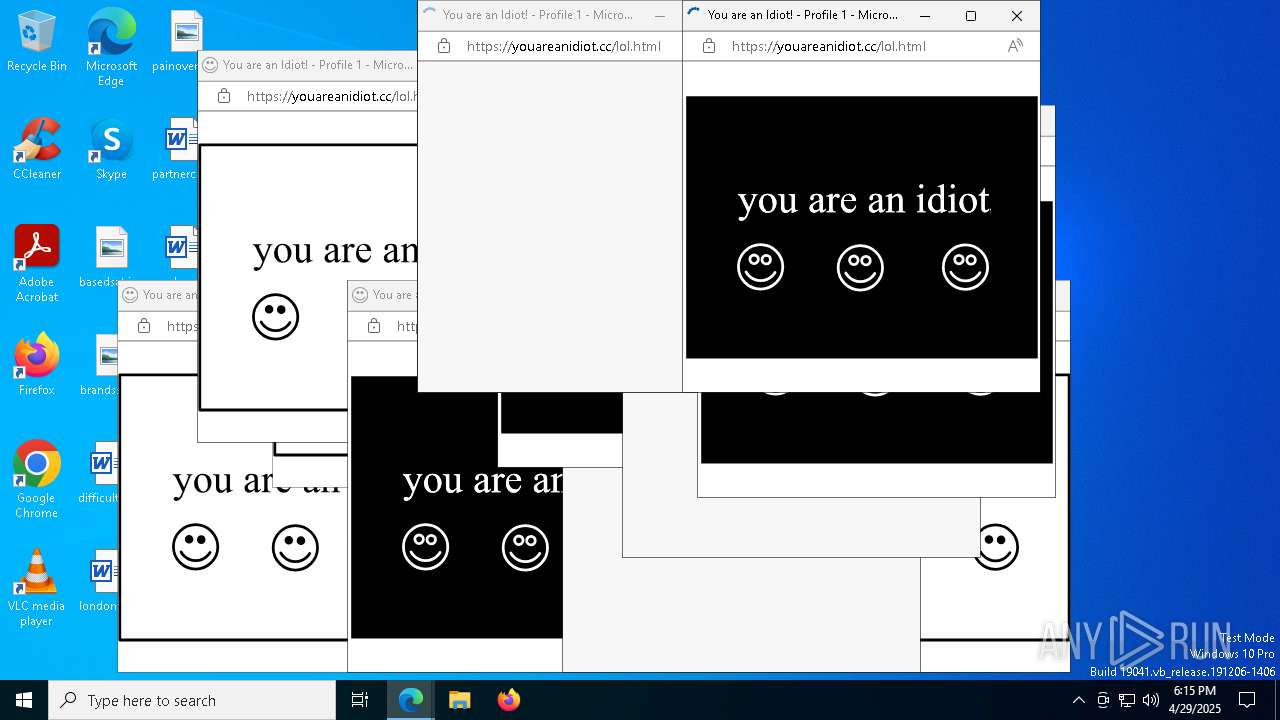Click the middle smiley in the front black window

click(x=860, y=267)
